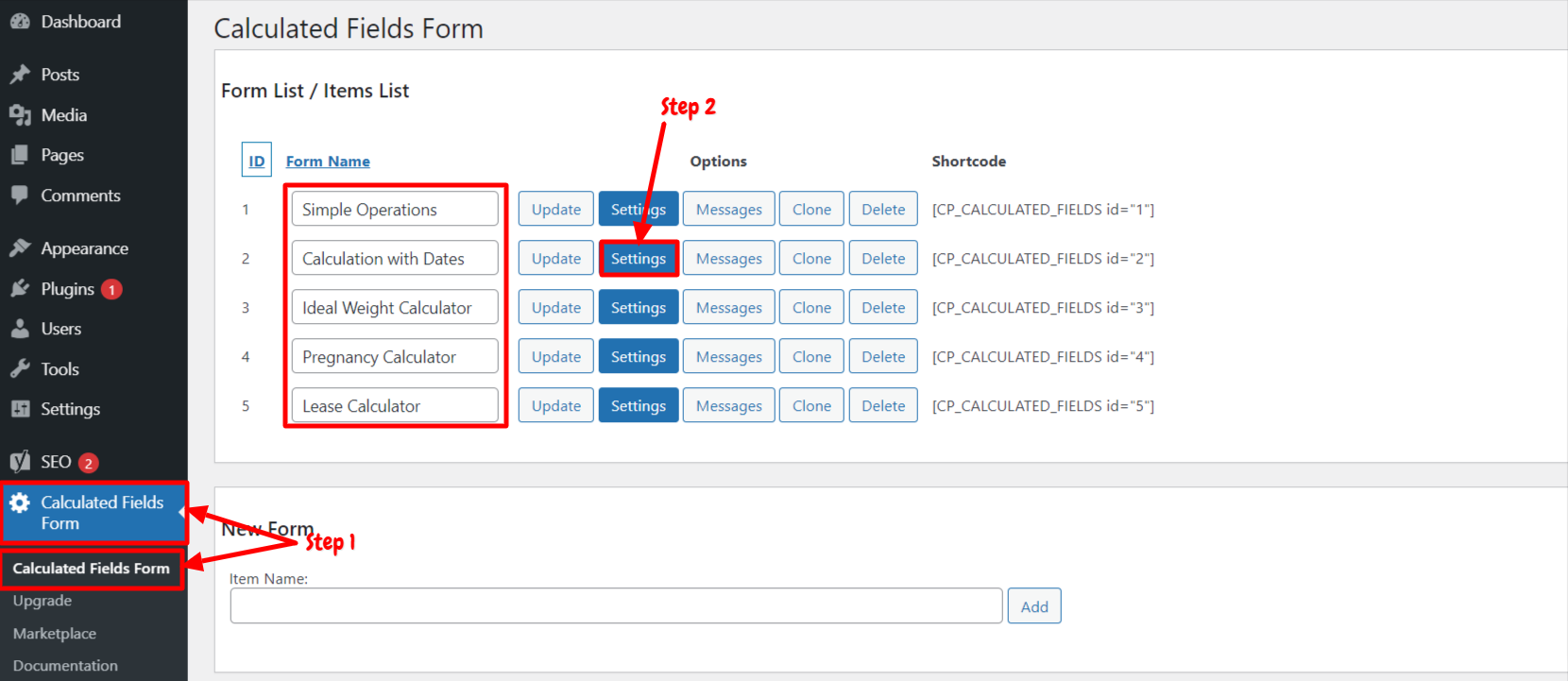
Task: Delete the Lease Calculator form
Action: click(883, 406)
